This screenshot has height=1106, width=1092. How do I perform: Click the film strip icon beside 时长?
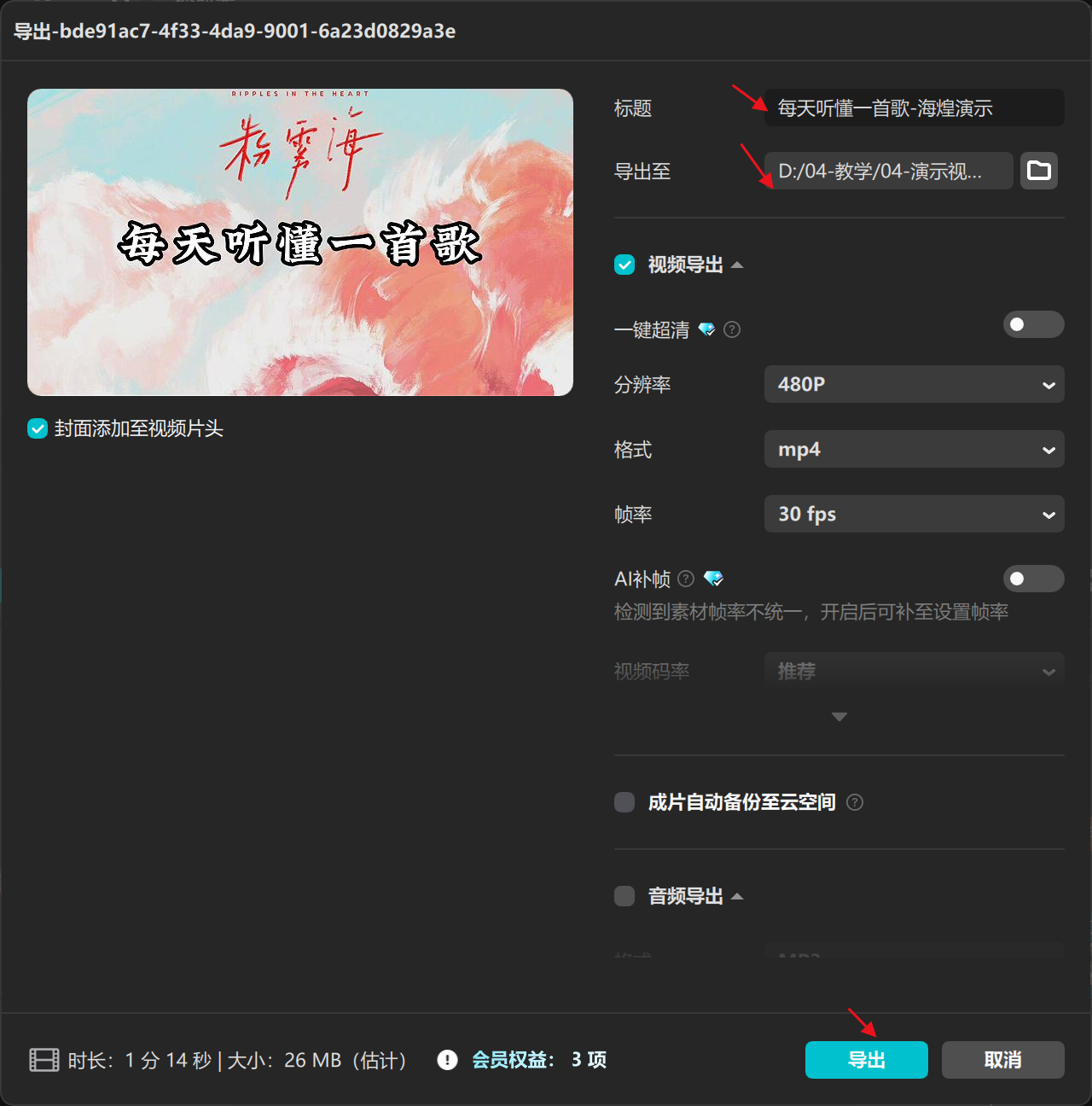click(x=42, y=1060)
